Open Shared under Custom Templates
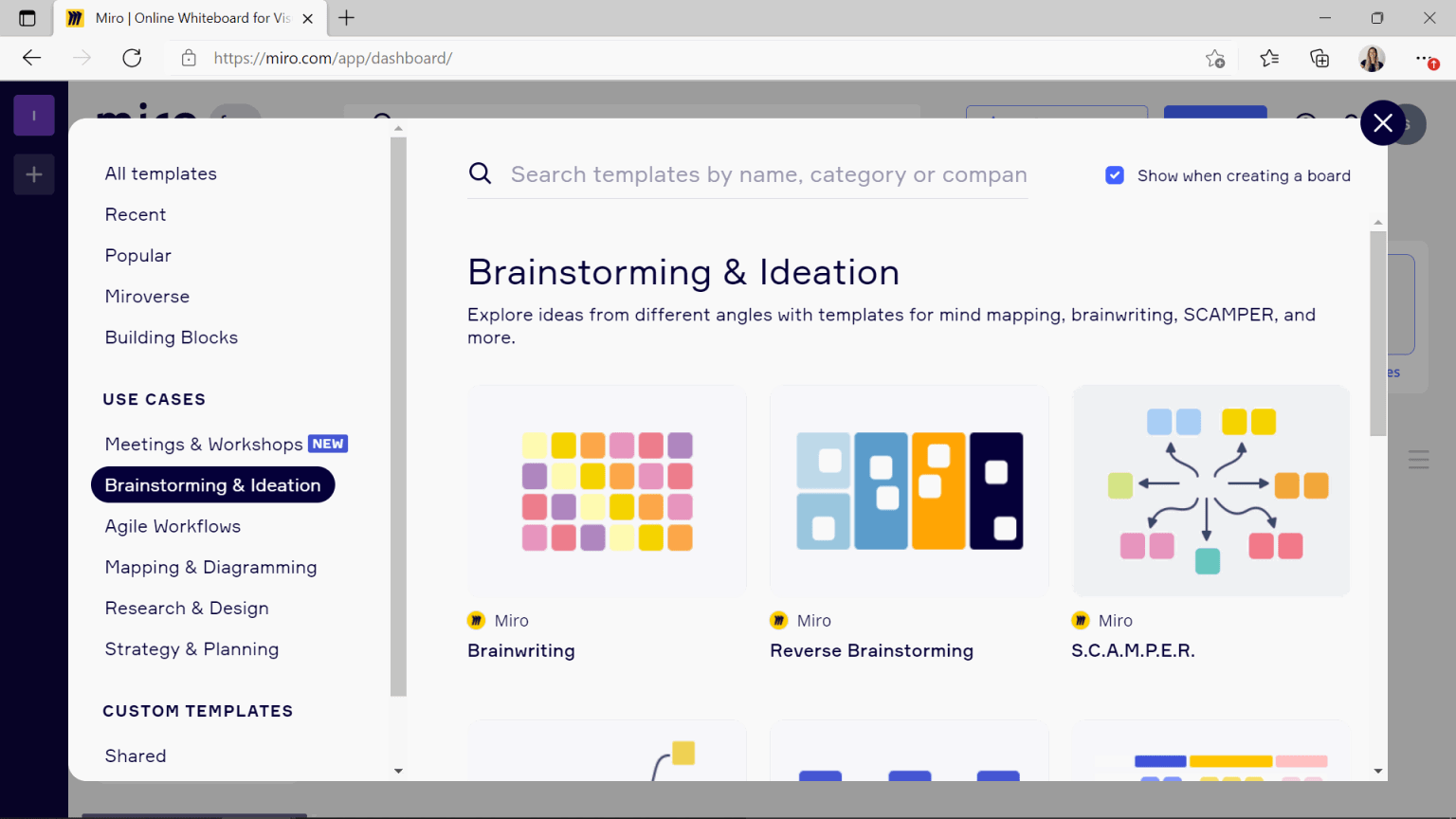1456x819 pixels. pyautogui.click(x=135, y=755)
